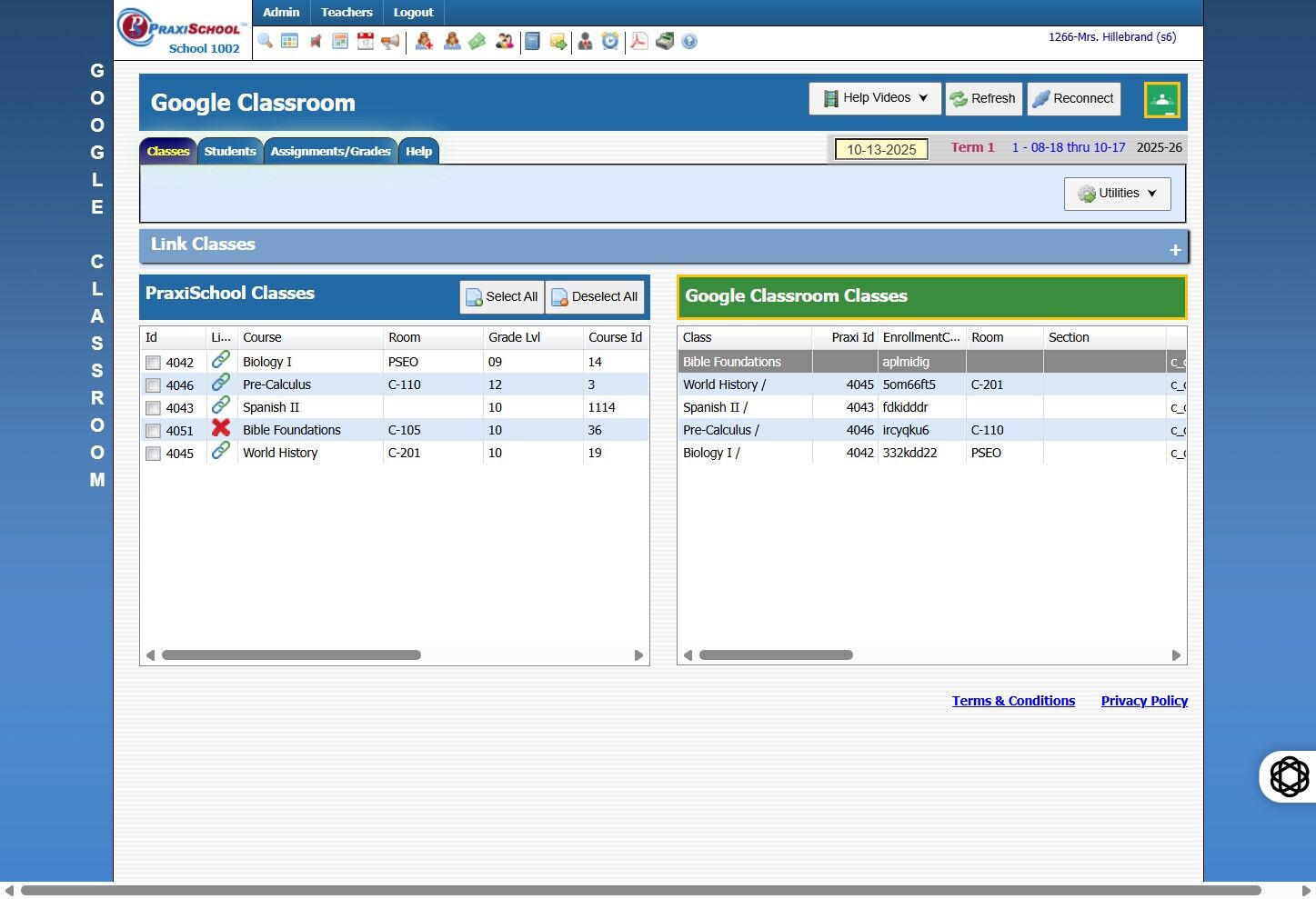
Task: Expand the Utilities dropdown menu
Action: point(1117,194)
